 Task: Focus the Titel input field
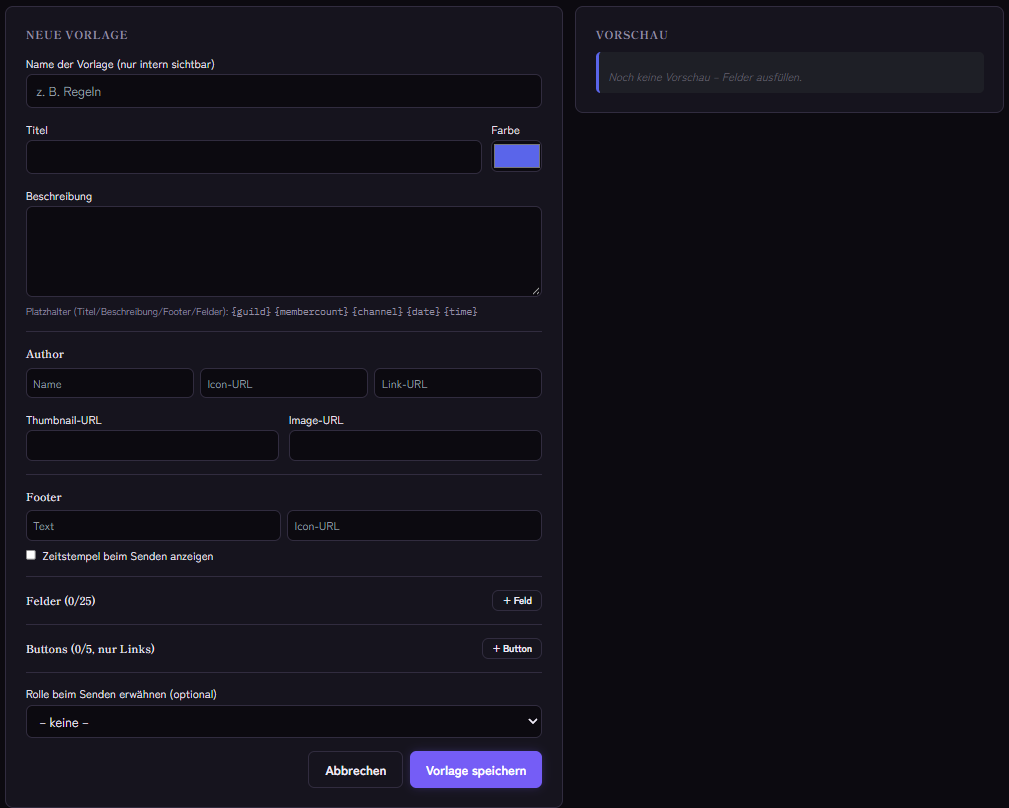point(254,157)
